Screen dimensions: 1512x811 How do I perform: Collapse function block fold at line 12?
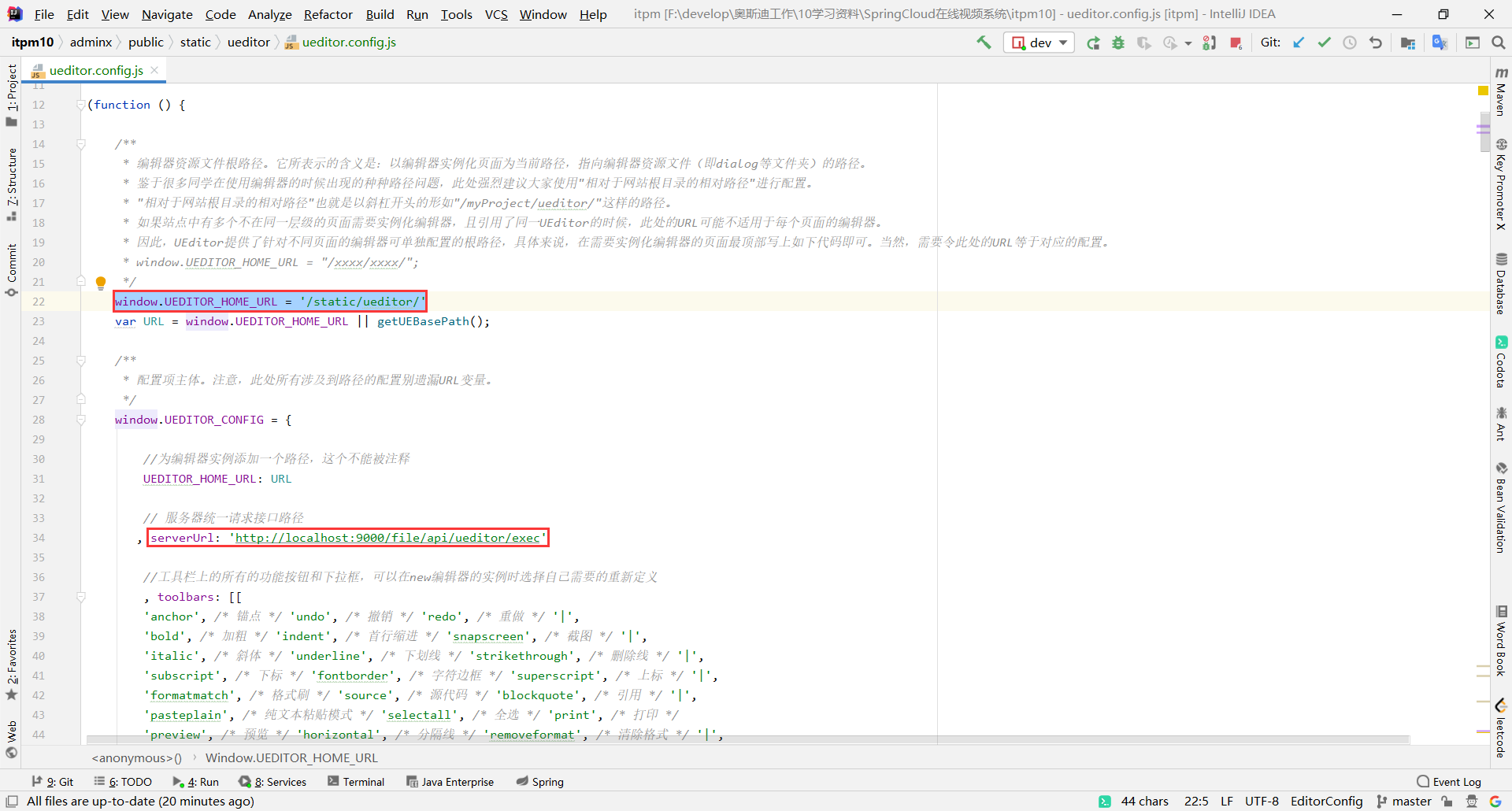tap(80, 105)
